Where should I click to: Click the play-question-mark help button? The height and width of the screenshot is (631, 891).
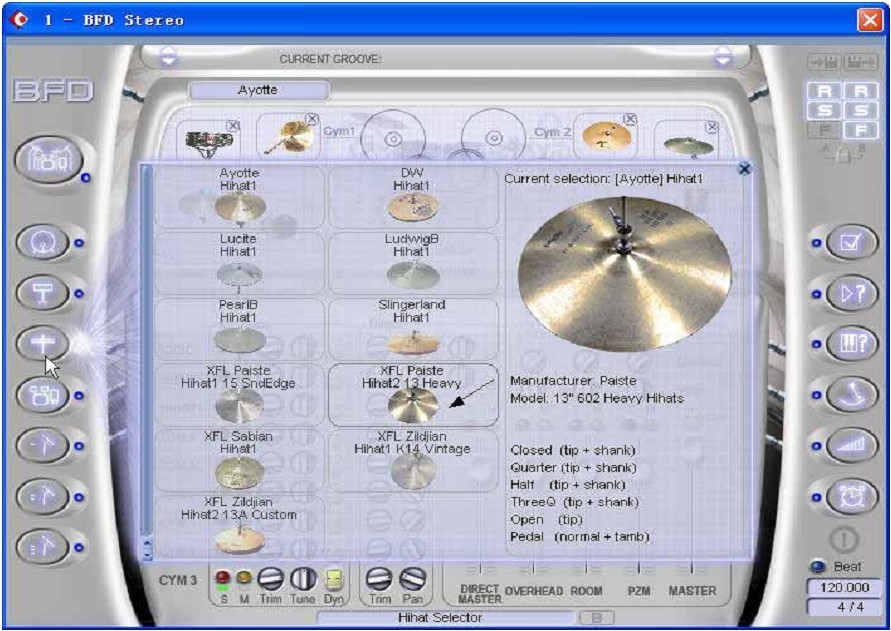pos(853,294)
